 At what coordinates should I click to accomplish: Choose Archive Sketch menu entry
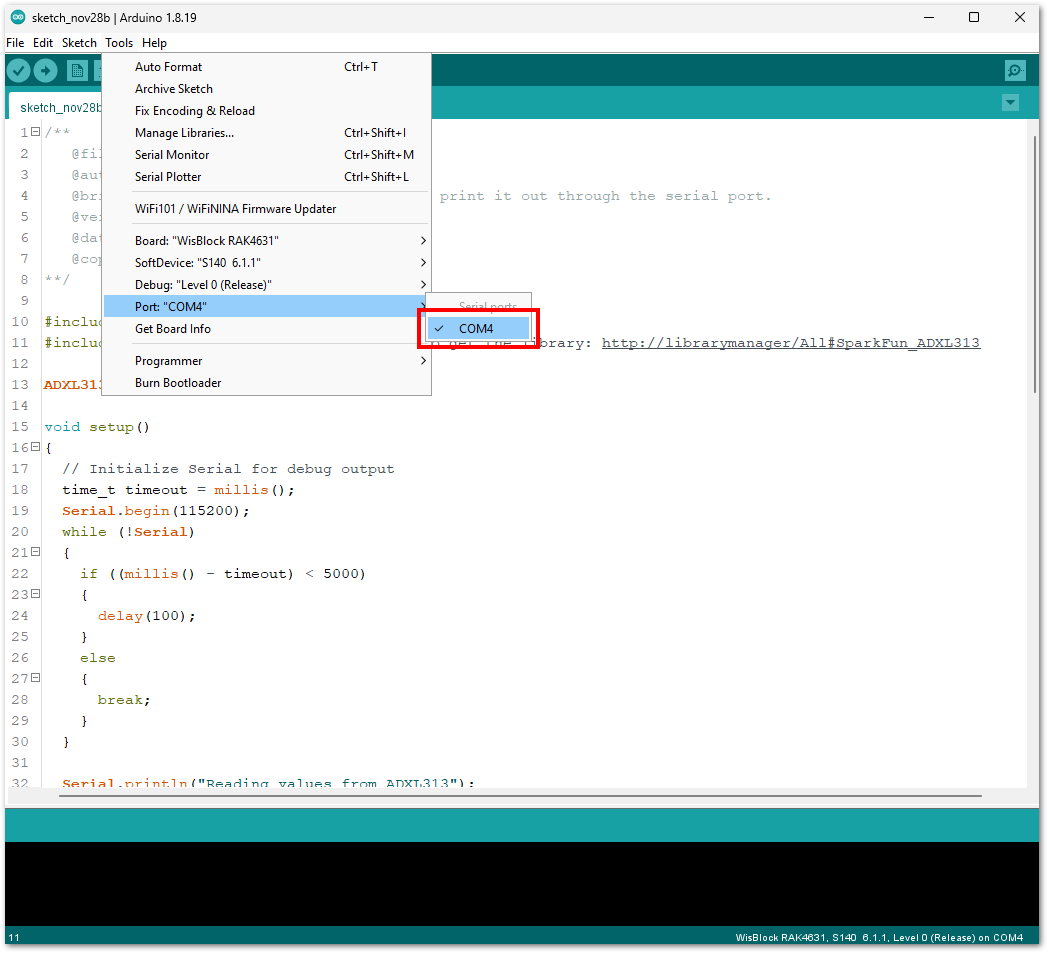pos(266,89)
